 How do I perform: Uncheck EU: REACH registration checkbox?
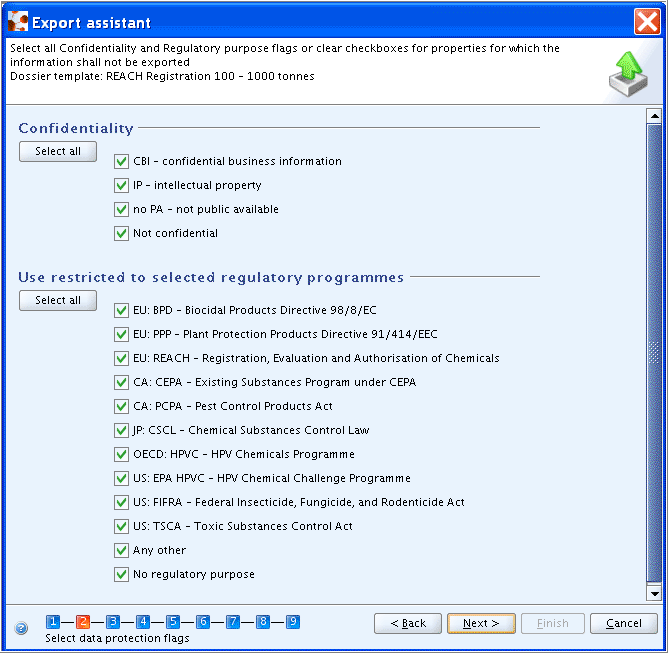pos(121,358)
